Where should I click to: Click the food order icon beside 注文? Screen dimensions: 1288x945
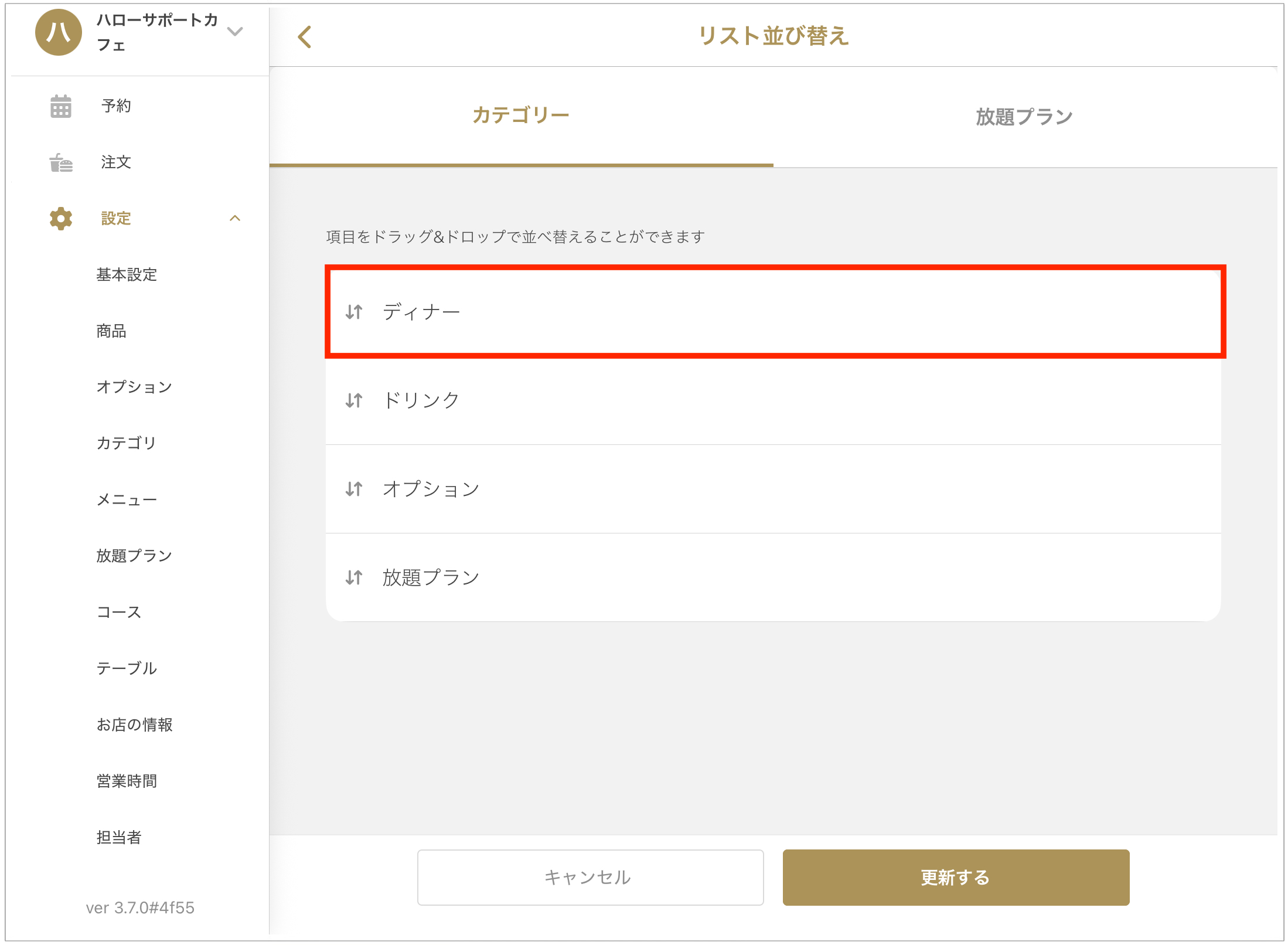(61, 162)
